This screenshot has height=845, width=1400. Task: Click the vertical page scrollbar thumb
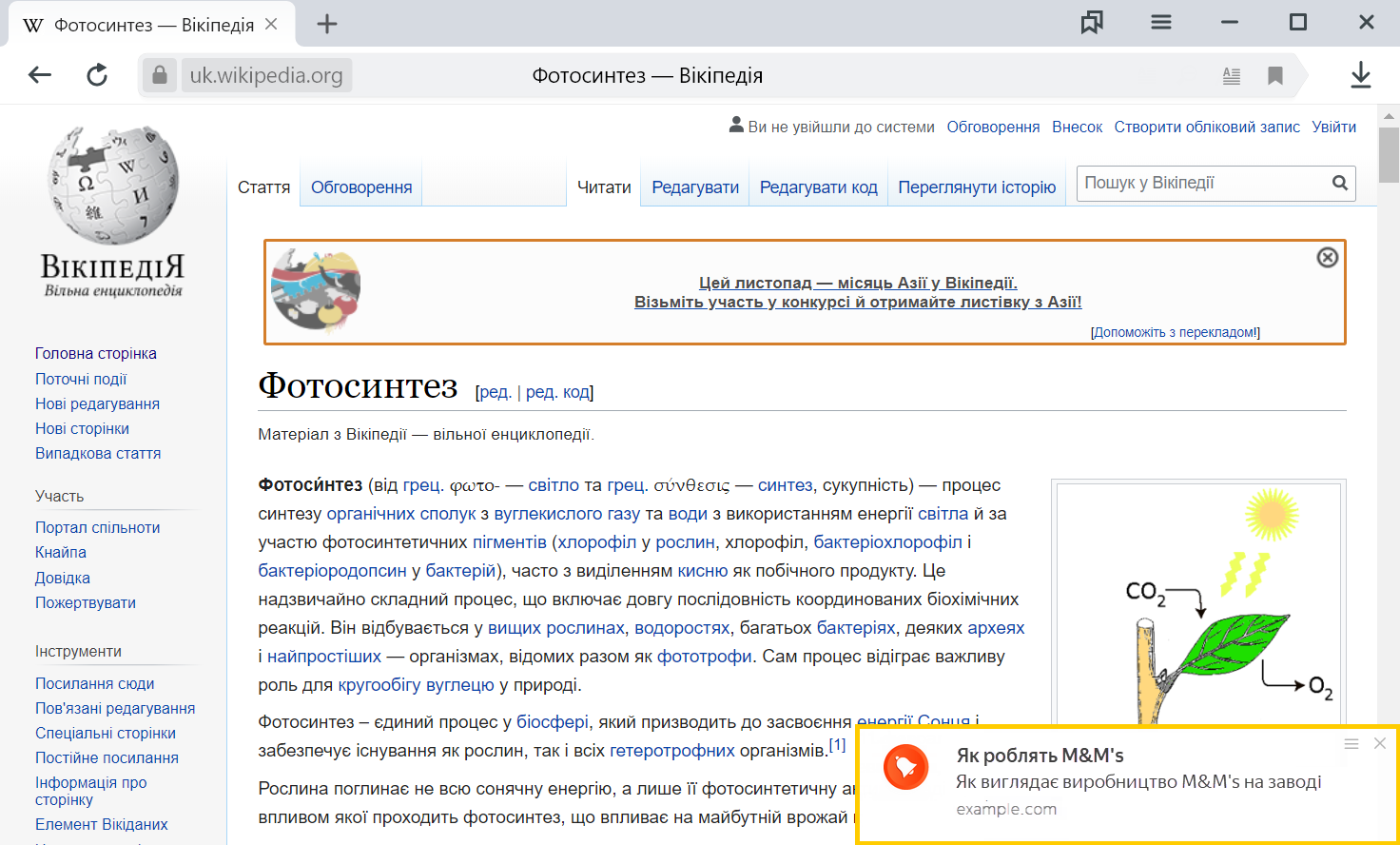point(1390,154)
